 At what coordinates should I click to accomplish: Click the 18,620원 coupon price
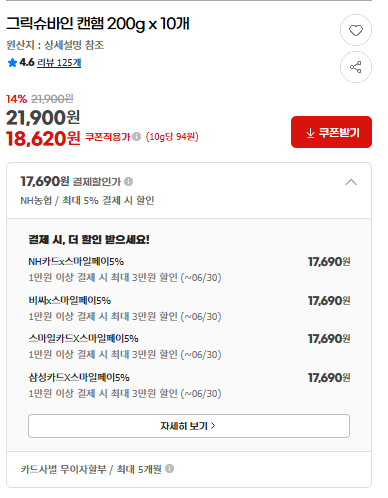click(43, 138)
